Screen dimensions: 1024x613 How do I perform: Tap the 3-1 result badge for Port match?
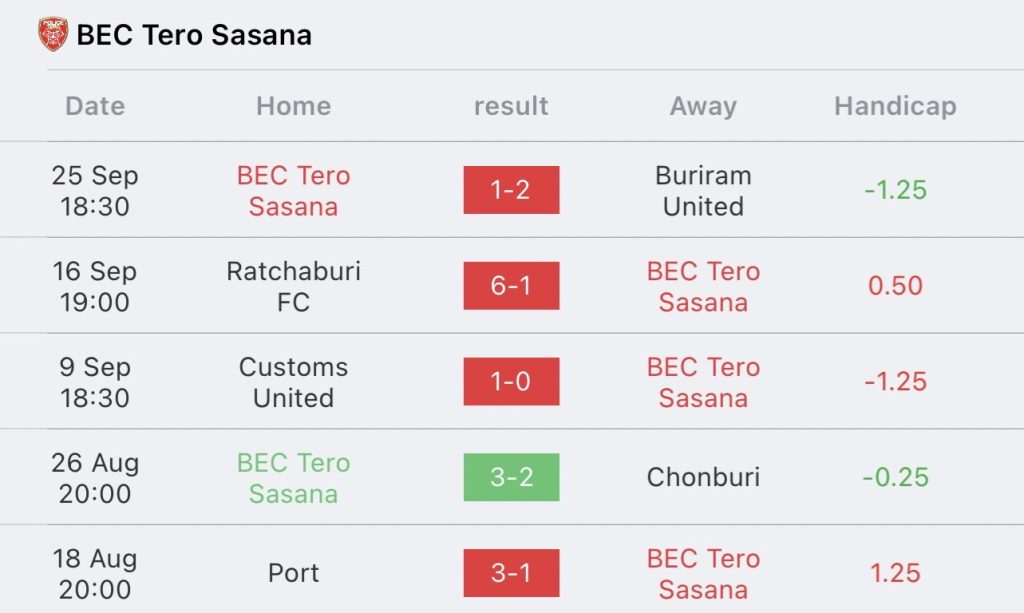(511, 573)
